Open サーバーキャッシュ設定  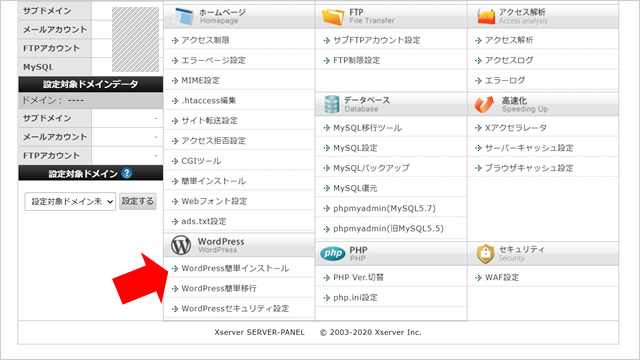pos(529,148)
